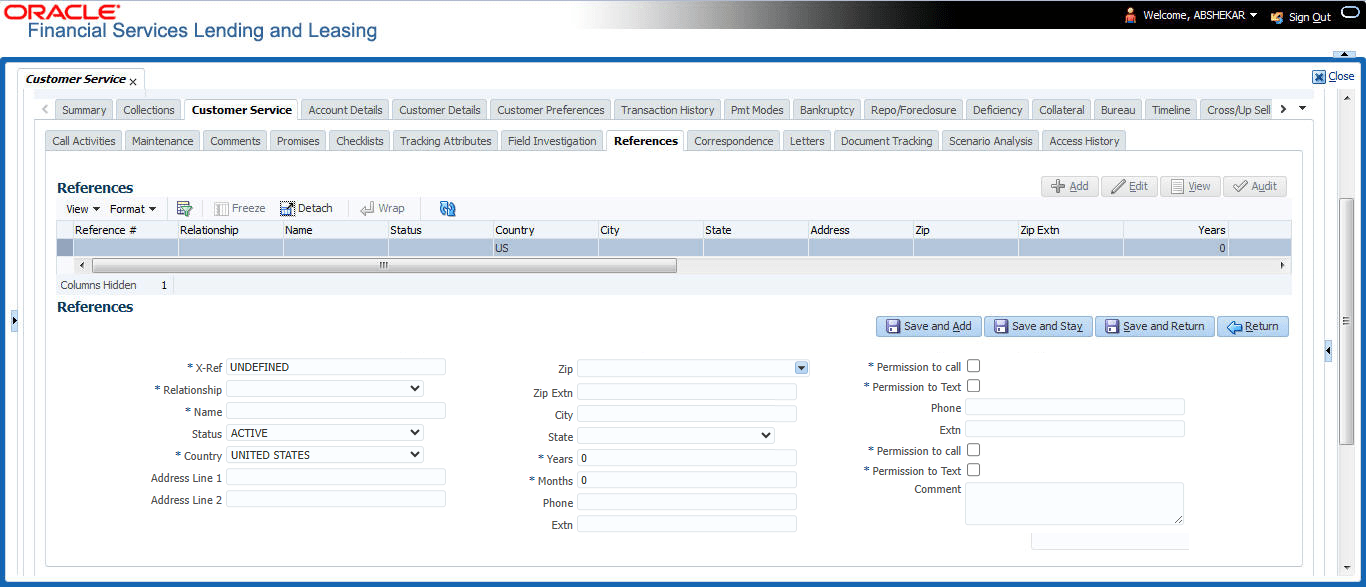Open the Zip dropdown arrow
The width and height of the screenshot is (1366, 587).
click(x=801, y=368)
